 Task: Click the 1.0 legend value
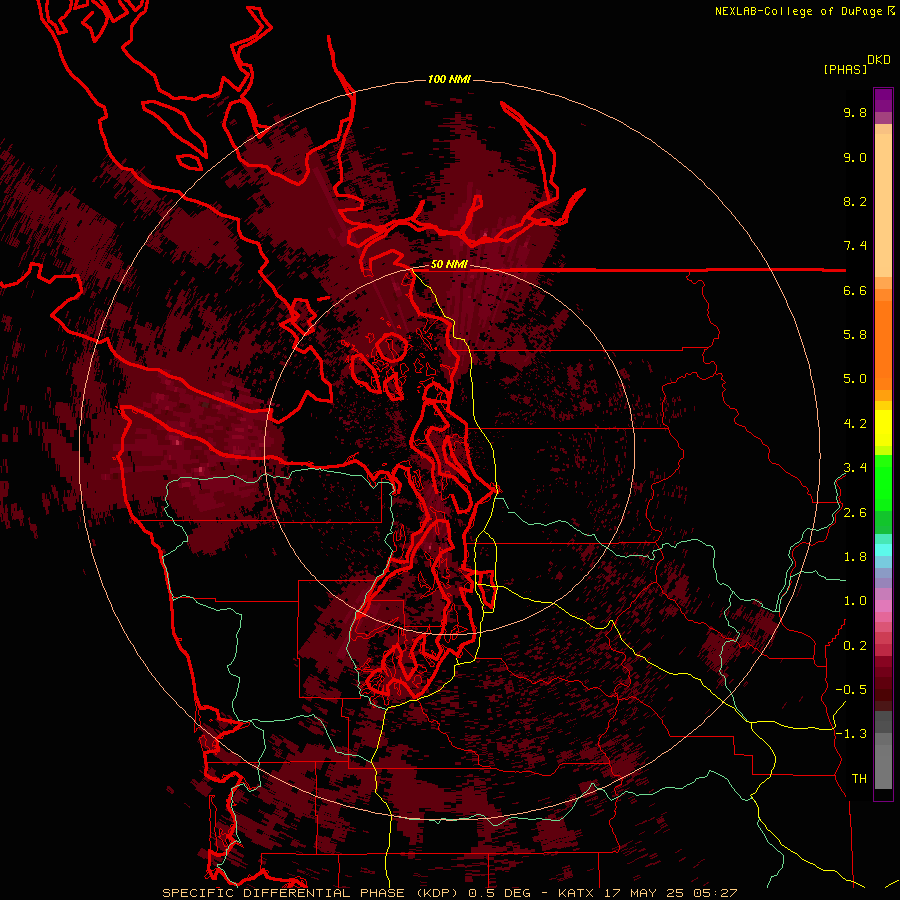point(855,601)
